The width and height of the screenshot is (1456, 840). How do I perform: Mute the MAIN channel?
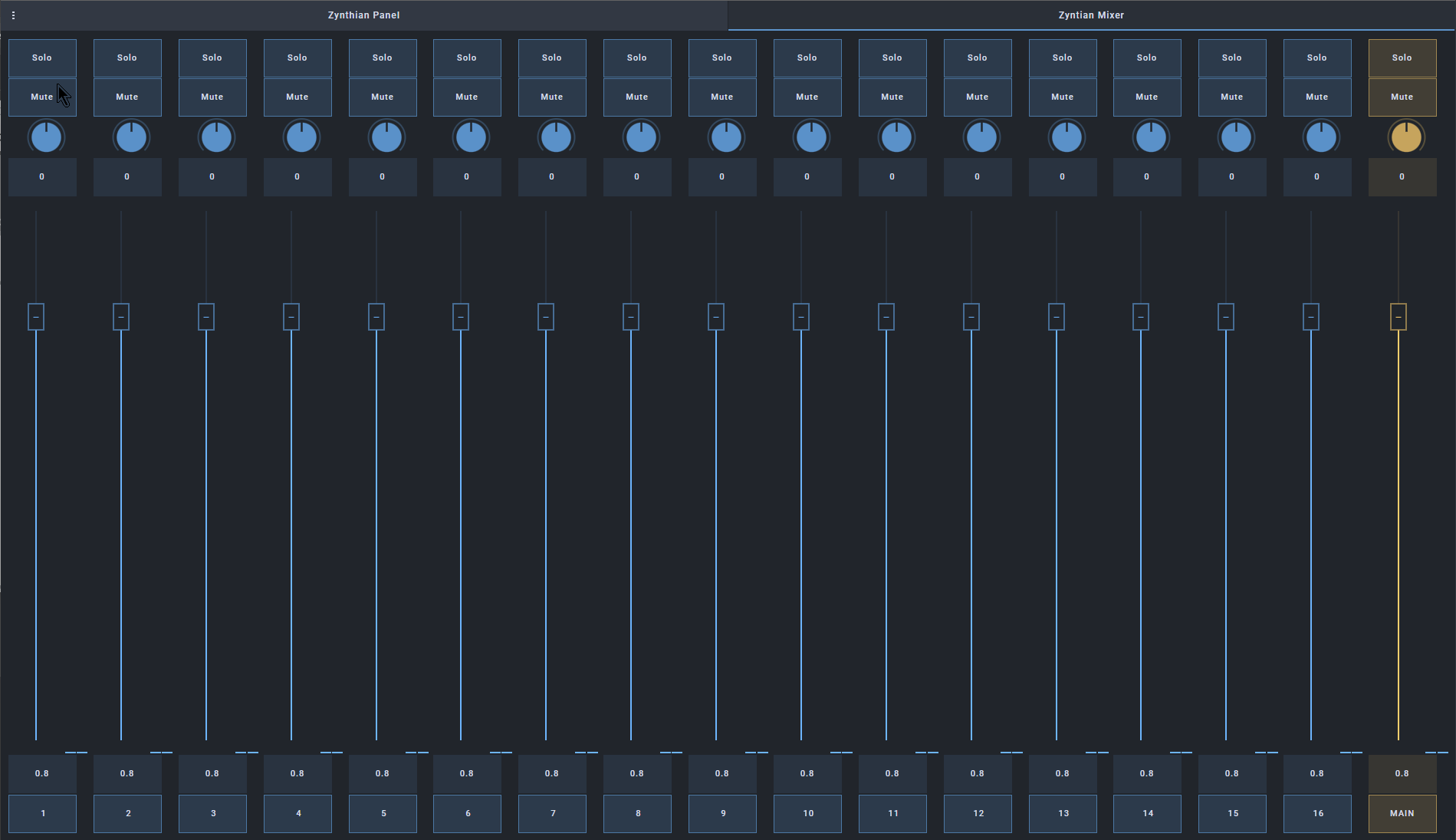(x=1402, y=97)
